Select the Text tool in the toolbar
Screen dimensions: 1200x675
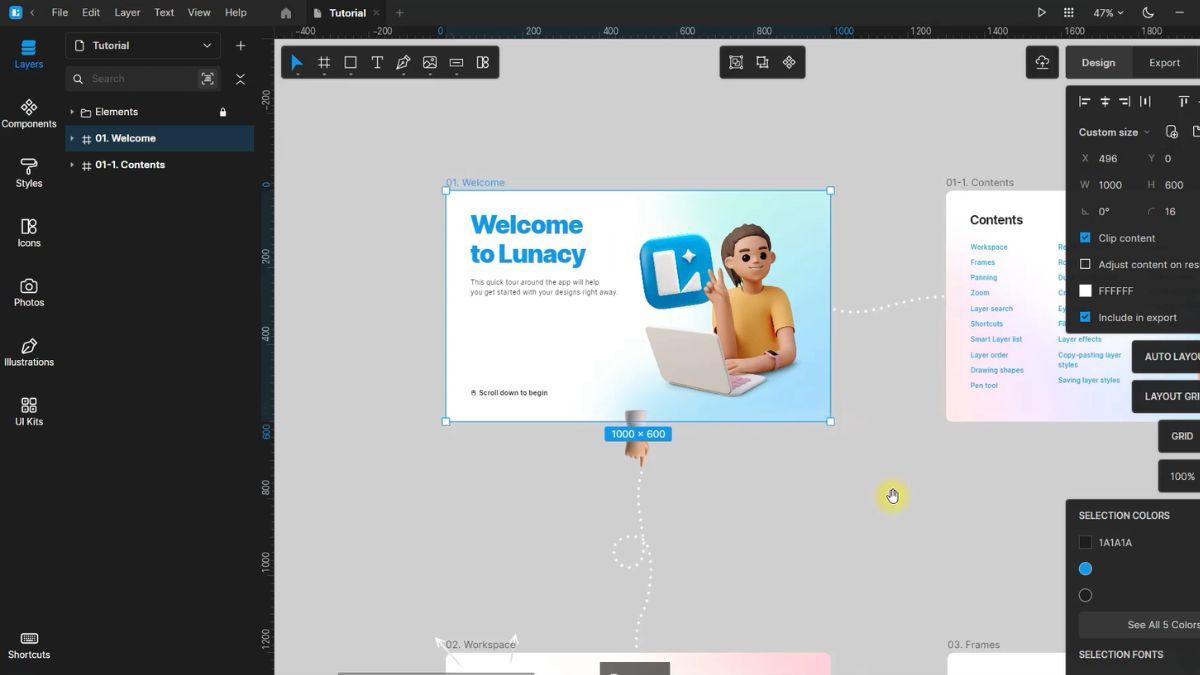pos(377,62)
